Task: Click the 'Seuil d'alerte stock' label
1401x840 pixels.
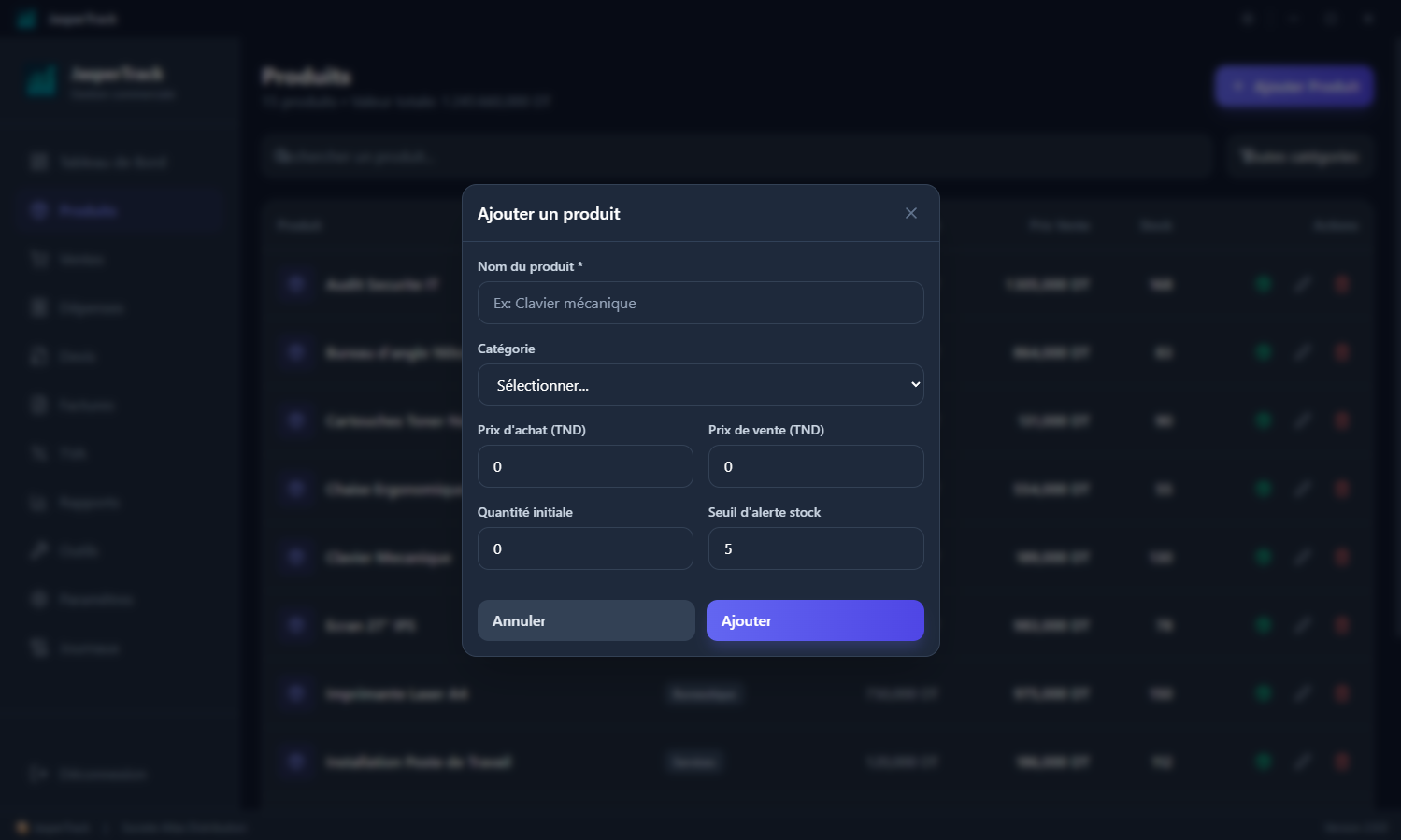Action: (765, 512)
